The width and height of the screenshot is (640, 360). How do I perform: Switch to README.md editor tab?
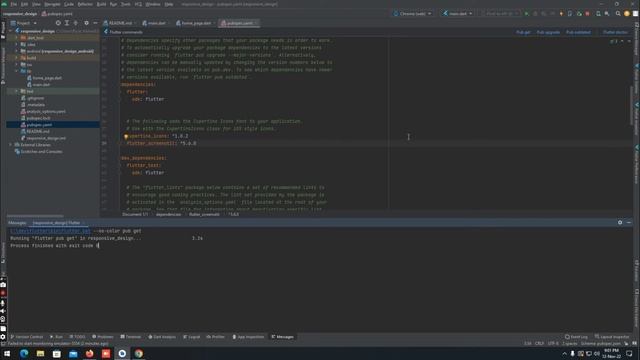coord(120,23)
